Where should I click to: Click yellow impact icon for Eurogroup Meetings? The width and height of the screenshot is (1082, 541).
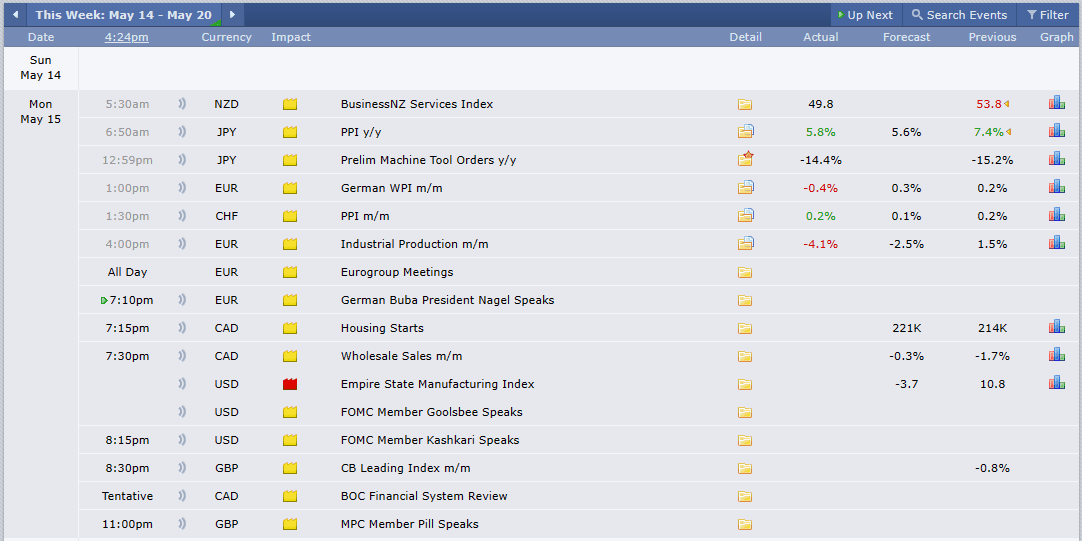tap(290, 272)
